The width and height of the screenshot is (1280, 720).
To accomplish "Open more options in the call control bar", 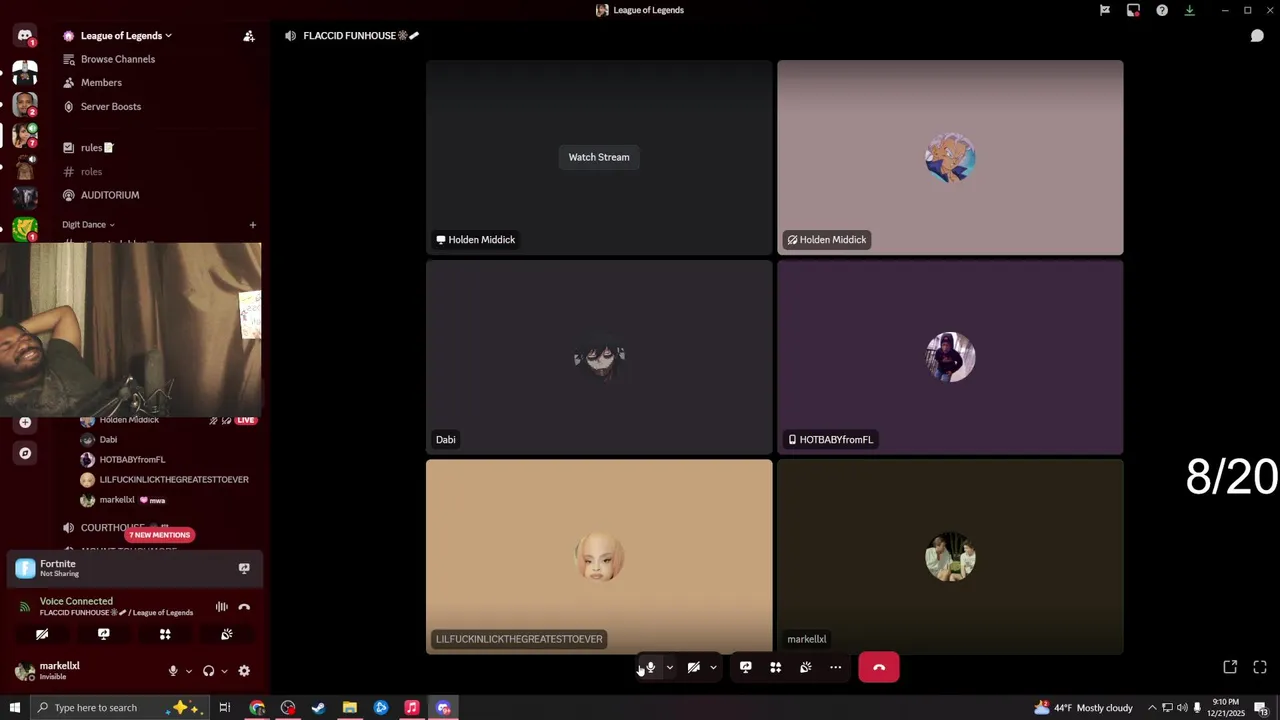I will pos(836,667).
